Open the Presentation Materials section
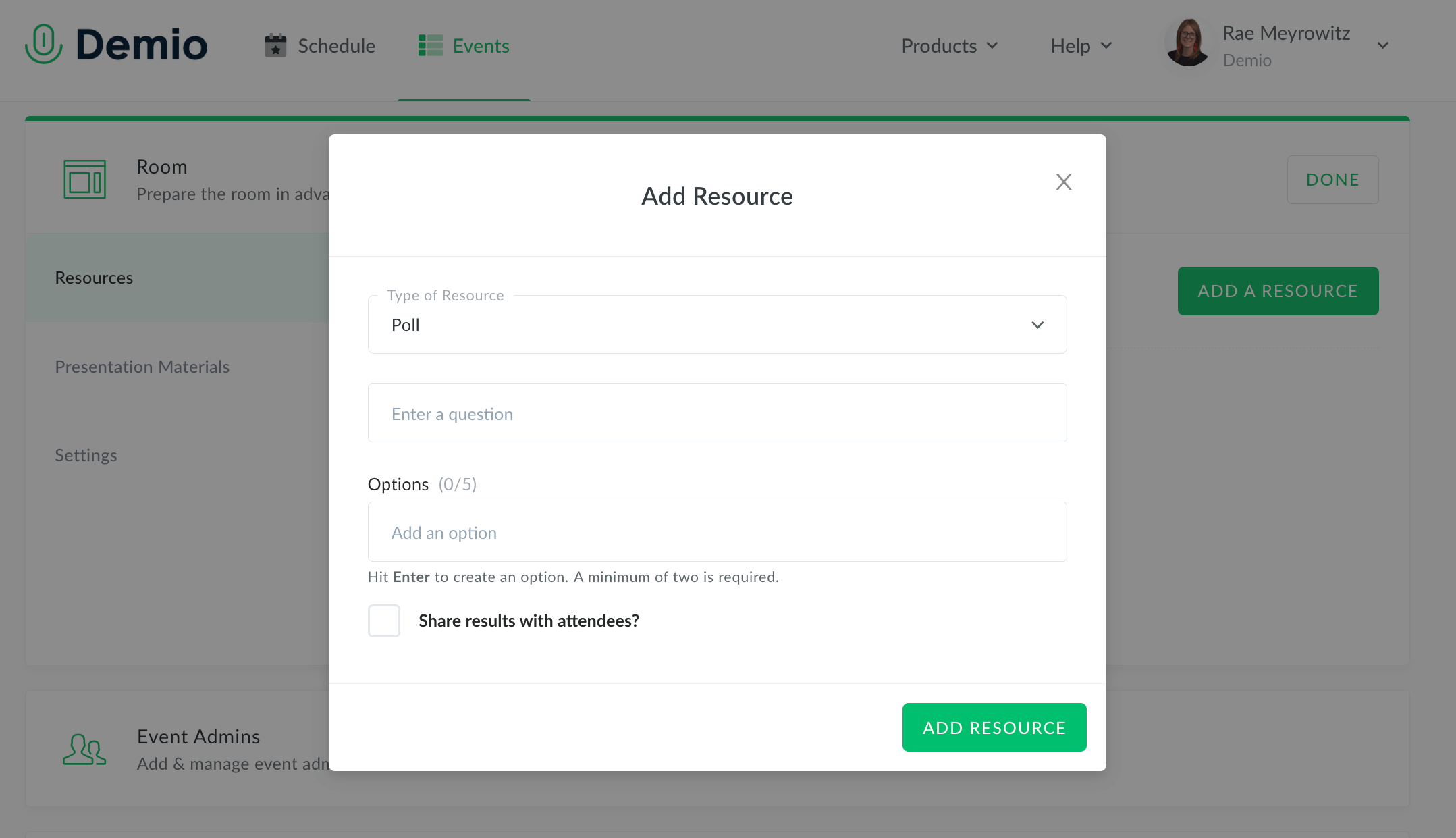Viewport: 1456px width, 838px height. click(x=142, y=366)
